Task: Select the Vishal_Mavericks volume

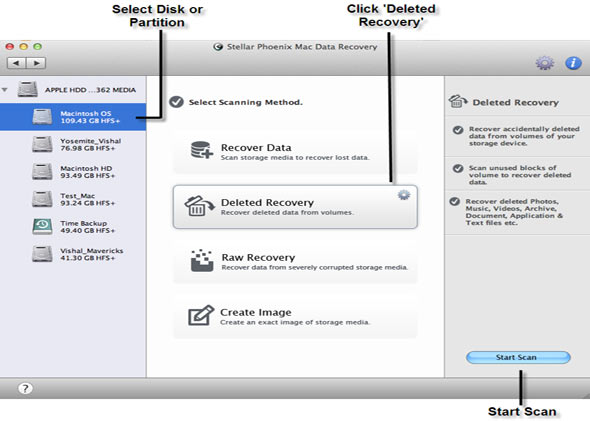Action: pos(73,254)
